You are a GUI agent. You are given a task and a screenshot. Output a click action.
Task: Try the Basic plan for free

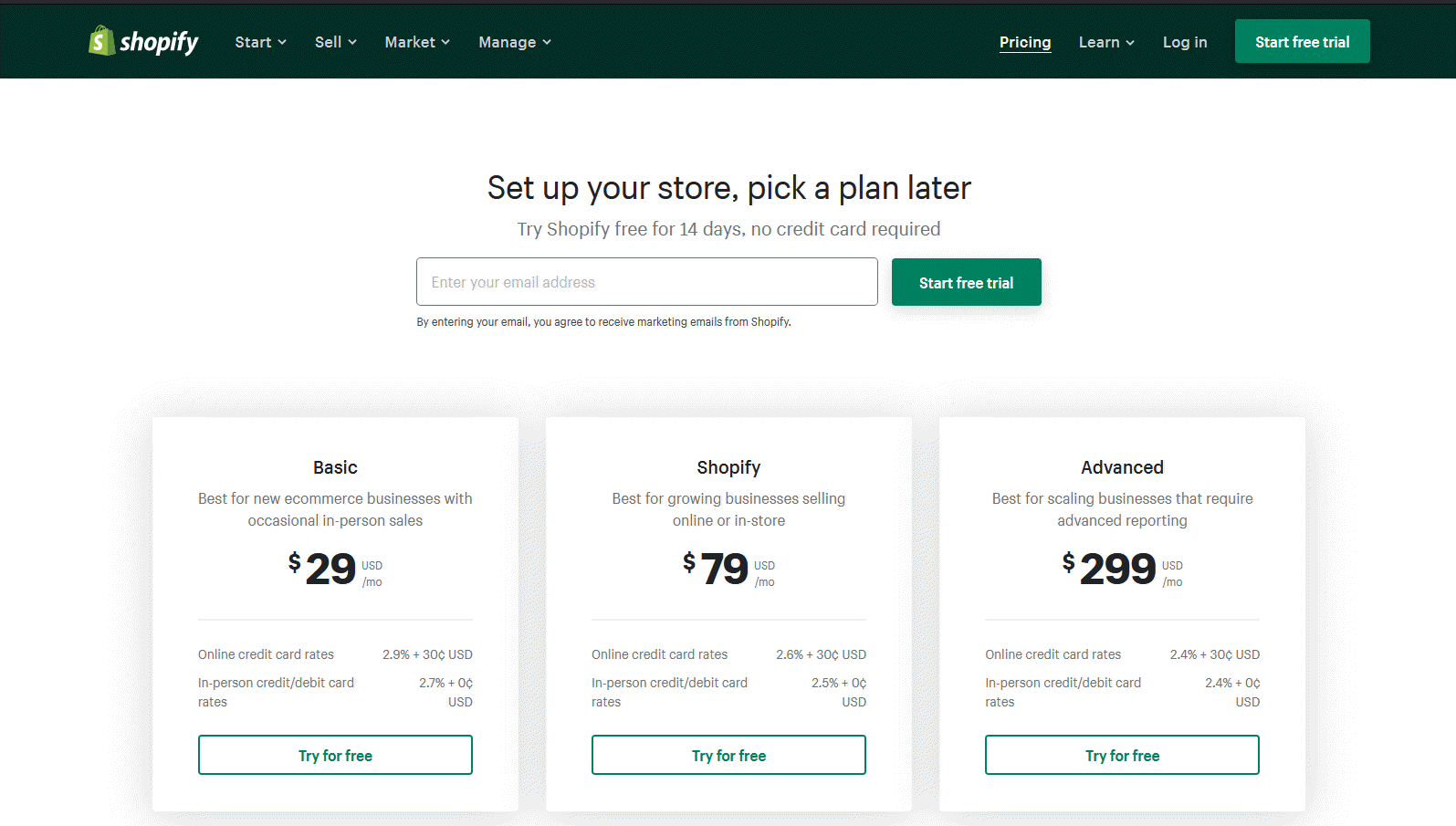(x=335, y=755)
